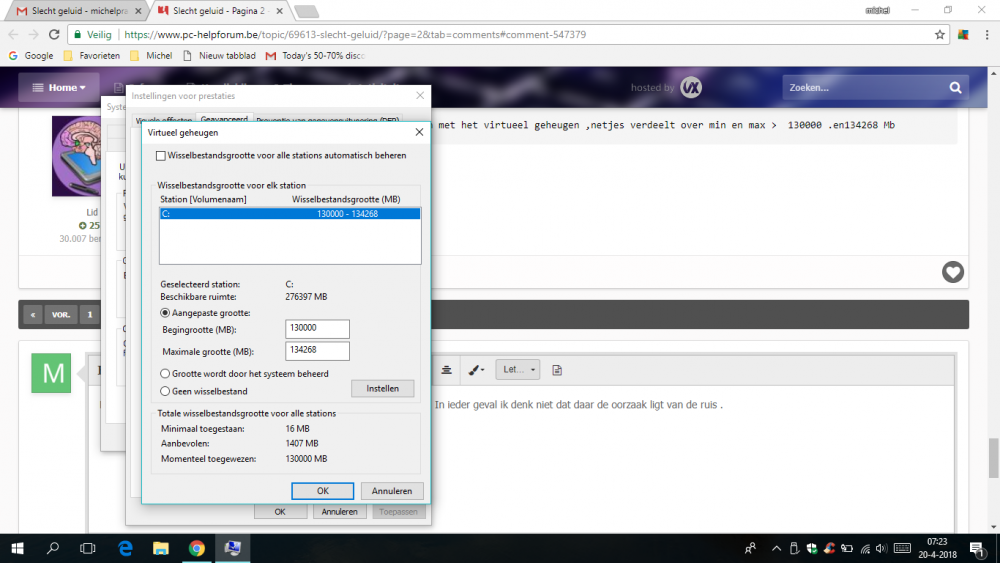Click the Zoeken... search field
Screen dimensions: 1000x563
864,87
